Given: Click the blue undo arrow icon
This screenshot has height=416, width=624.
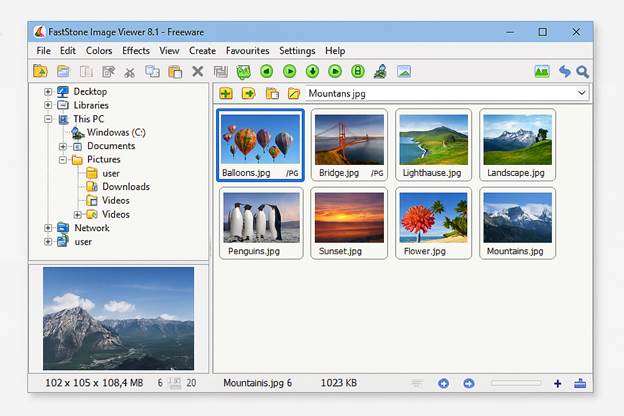Looking at the screenshot, I should (564, 72).
